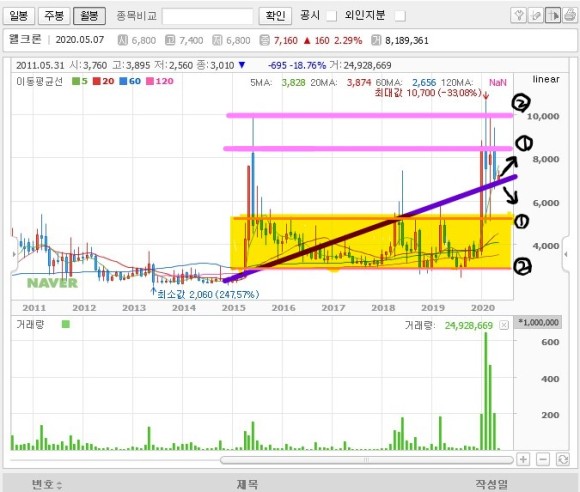Screen dimensions: 580x492
Task: Click the 이동평균선 moving average label
Action: [40, 81]
